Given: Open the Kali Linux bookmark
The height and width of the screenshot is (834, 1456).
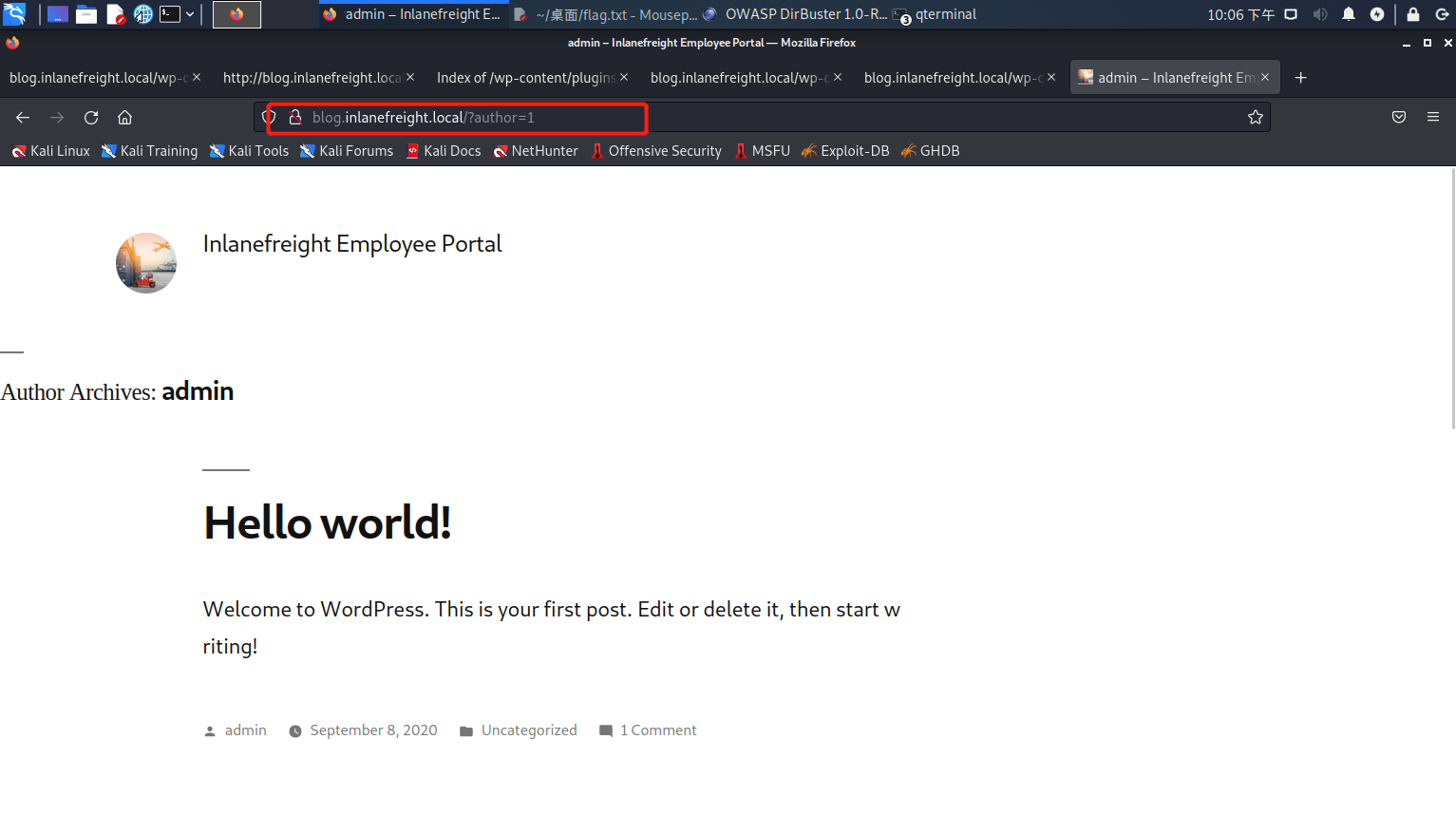Looking at the screenshot, I should pyautogui.click(x=50, y=151).
